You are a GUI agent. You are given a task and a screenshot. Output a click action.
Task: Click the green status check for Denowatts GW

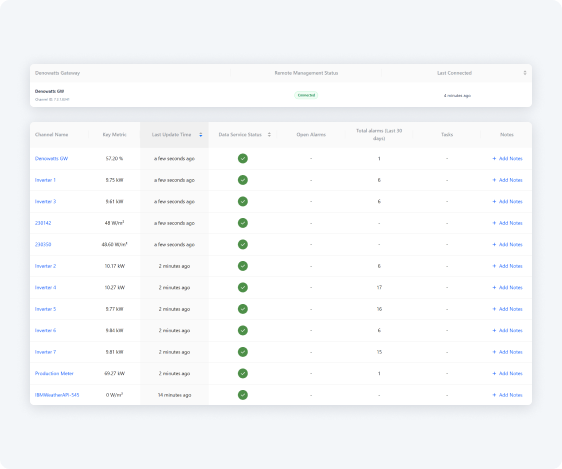pos(243,158)
